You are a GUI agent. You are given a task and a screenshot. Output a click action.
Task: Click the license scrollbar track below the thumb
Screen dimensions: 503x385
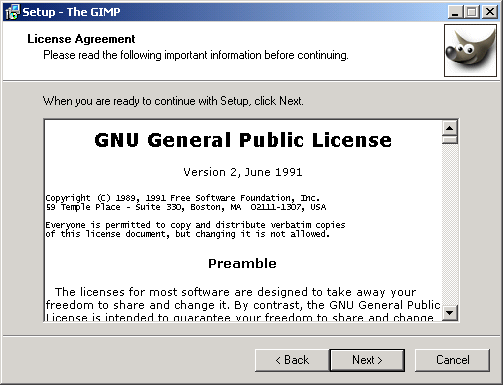coord(450,224)
